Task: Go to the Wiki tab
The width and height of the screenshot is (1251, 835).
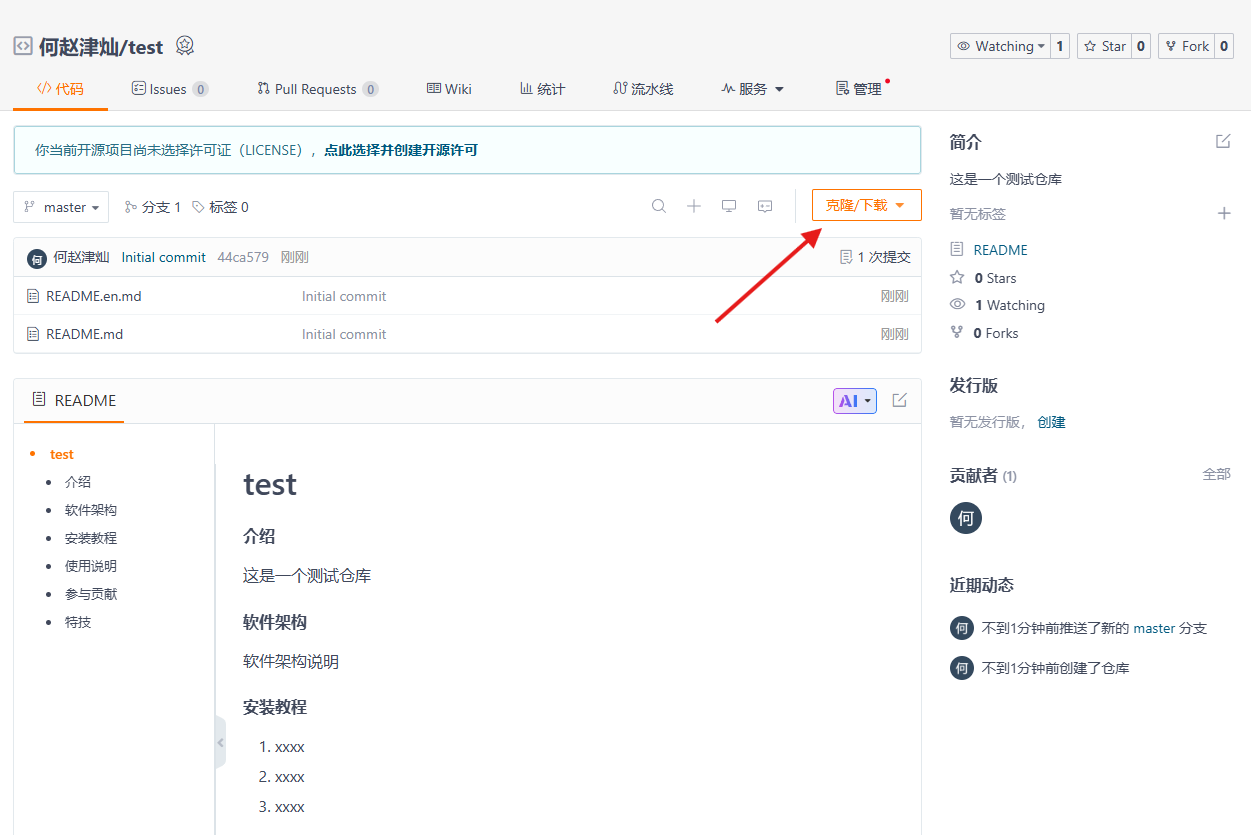Action: pyautogui.click(x=449, y=89)
